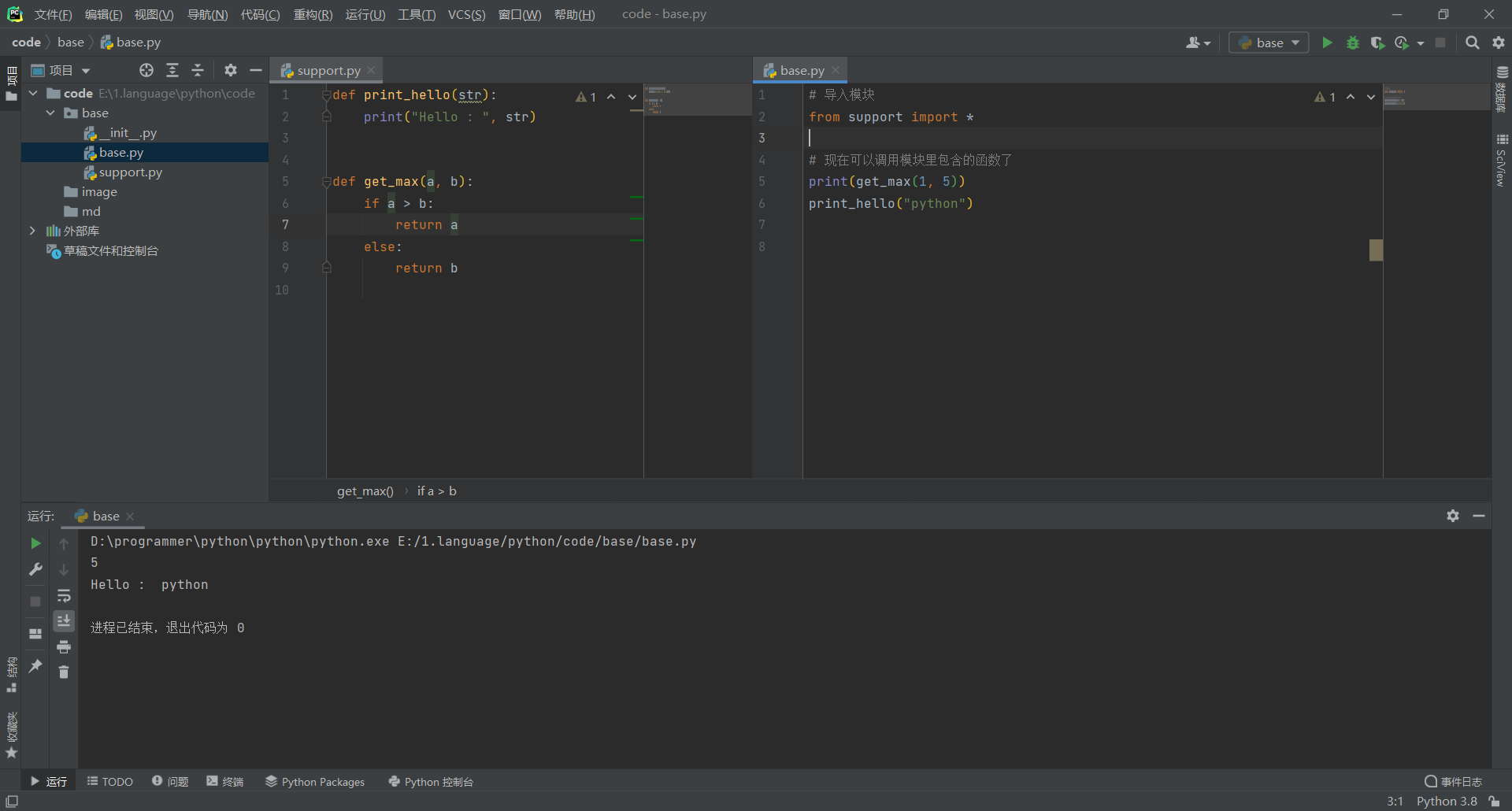Click the green Debug bug icon
Image resolution: width=1512 pixels, height=811 pixels.
click(x=1353, y=43)
